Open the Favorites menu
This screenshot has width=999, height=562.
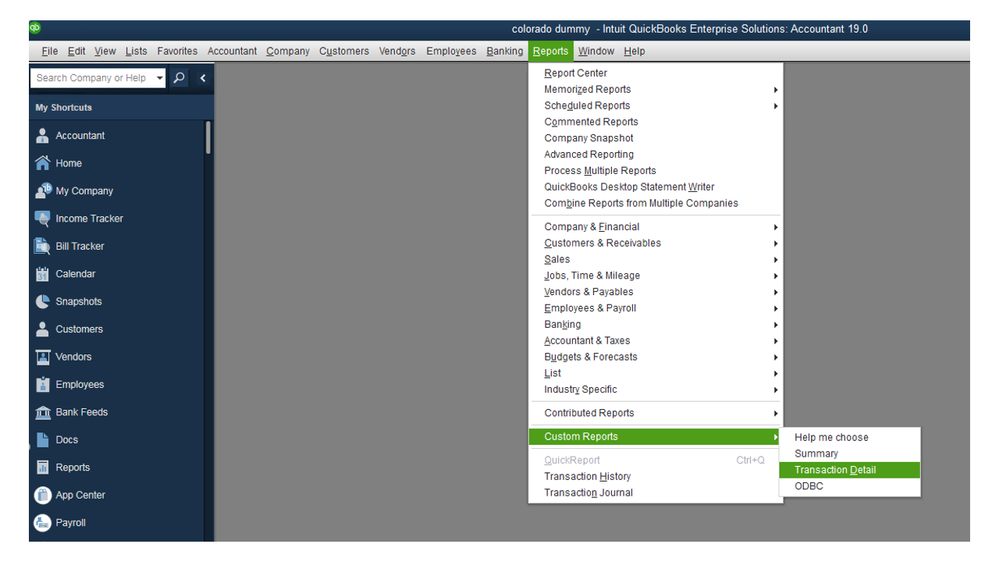click(x=177, y=51)
